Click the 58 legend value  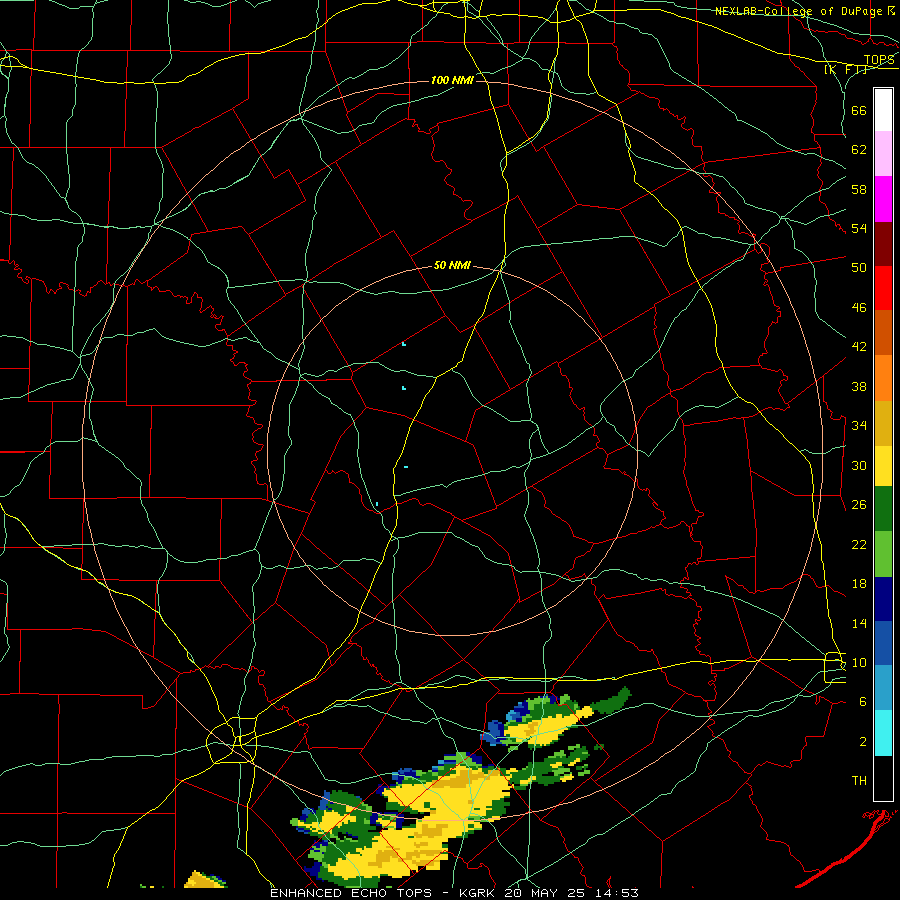coord(859,189)
